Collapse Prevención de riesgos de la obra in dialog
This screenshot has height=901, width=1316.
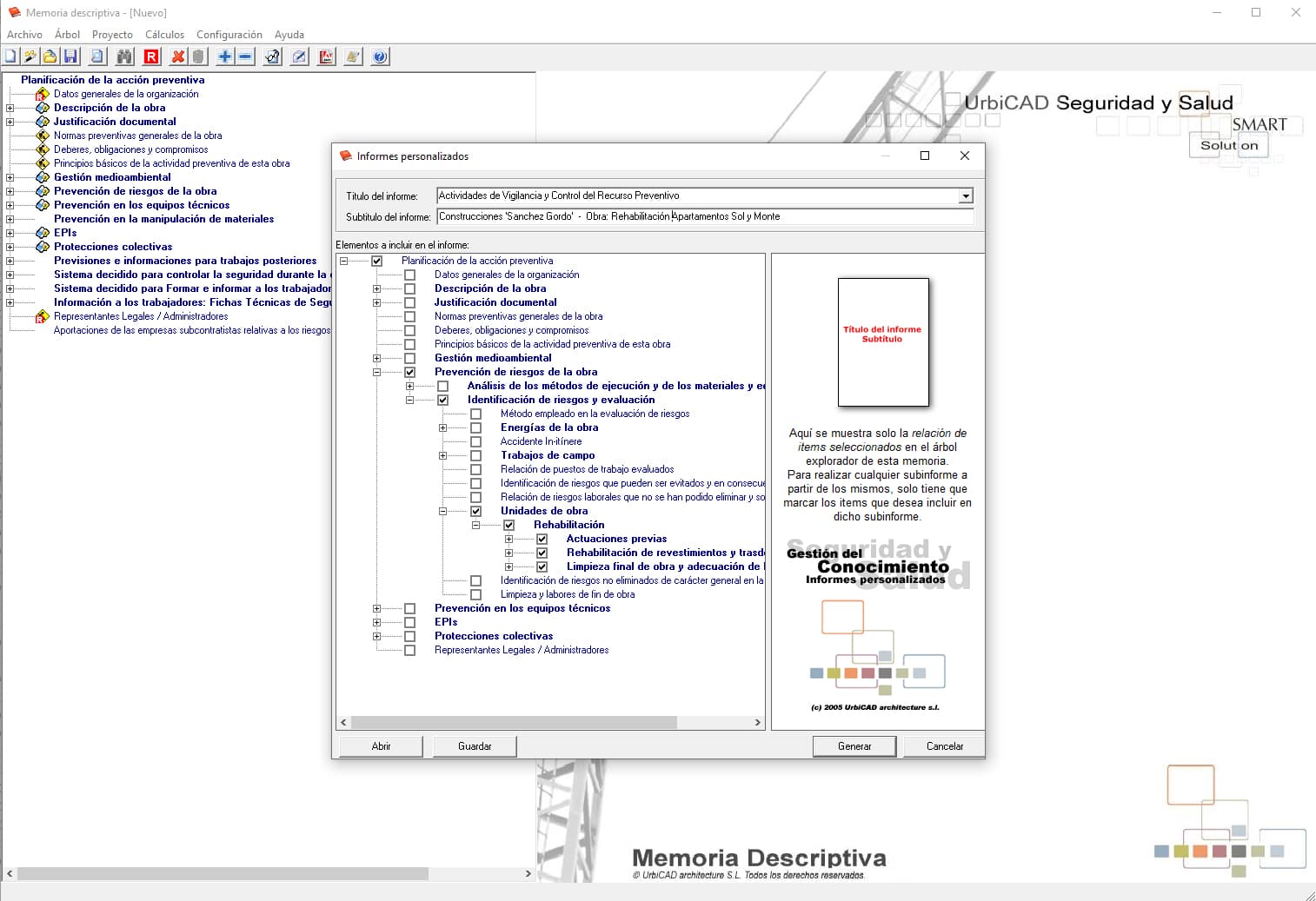377,372
